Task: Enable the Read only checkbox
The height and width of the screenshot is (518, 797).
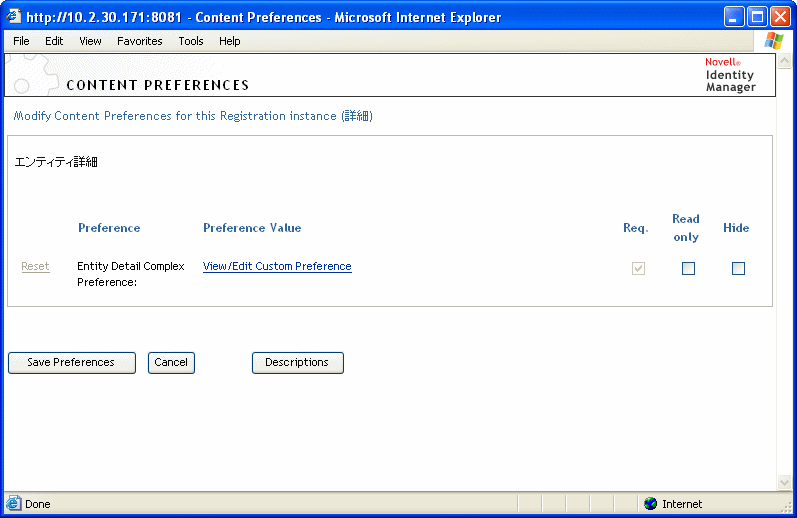Action: [x=688, y=268]
